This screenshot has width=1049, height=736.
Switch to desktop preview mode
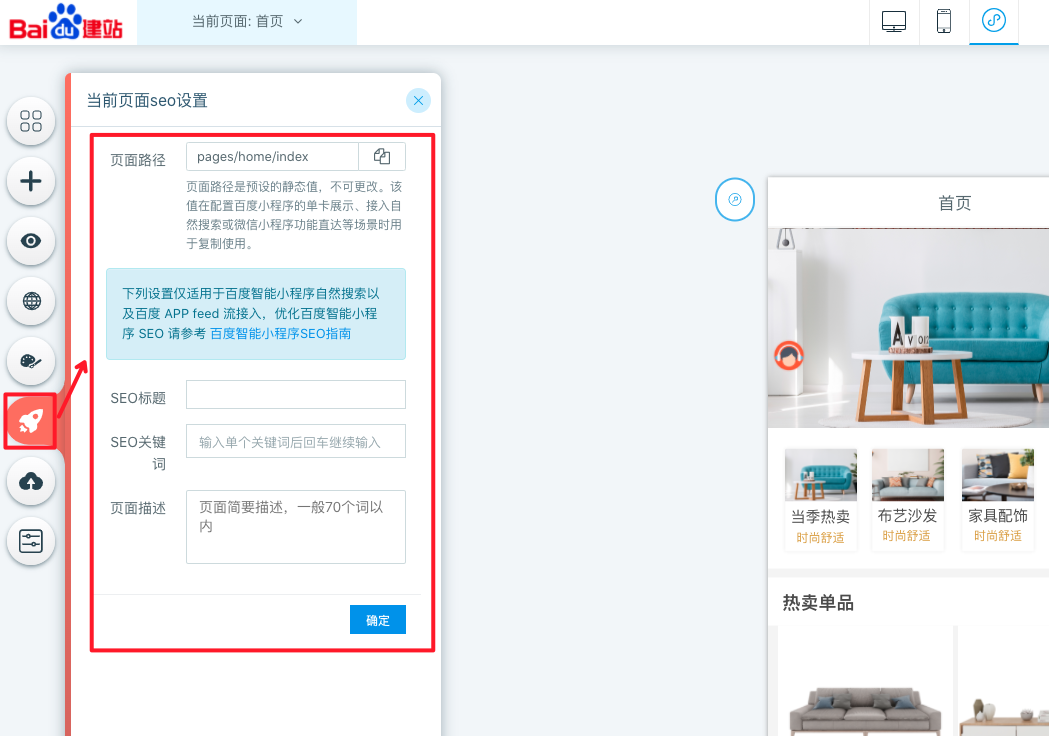click(x=894, y=21)
